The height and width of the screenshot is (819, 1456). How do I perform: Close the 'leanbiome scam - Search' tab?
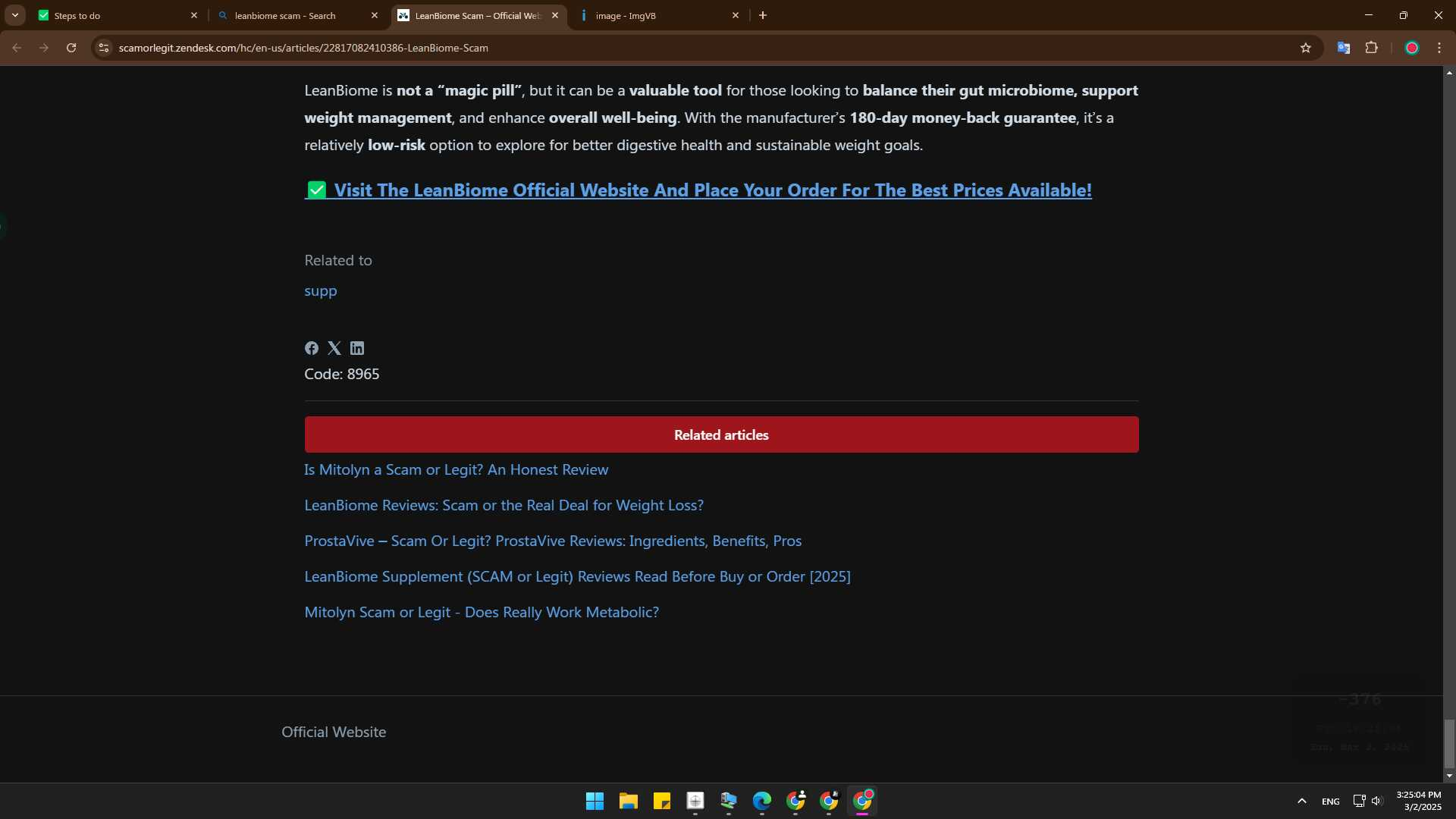(375, 15)
